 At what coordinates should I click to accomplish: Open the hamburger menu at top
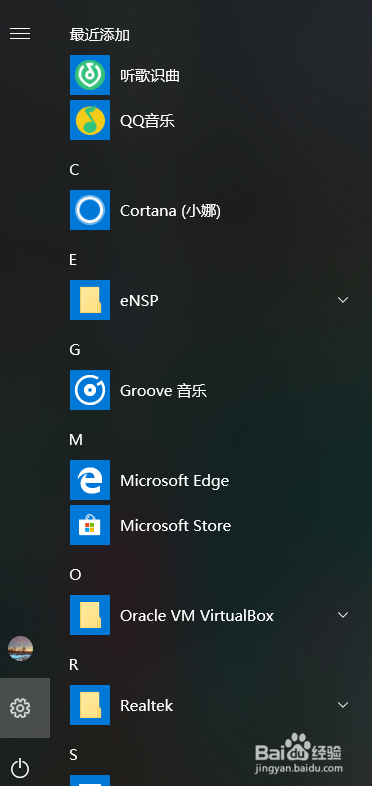(x=20, y=34)
